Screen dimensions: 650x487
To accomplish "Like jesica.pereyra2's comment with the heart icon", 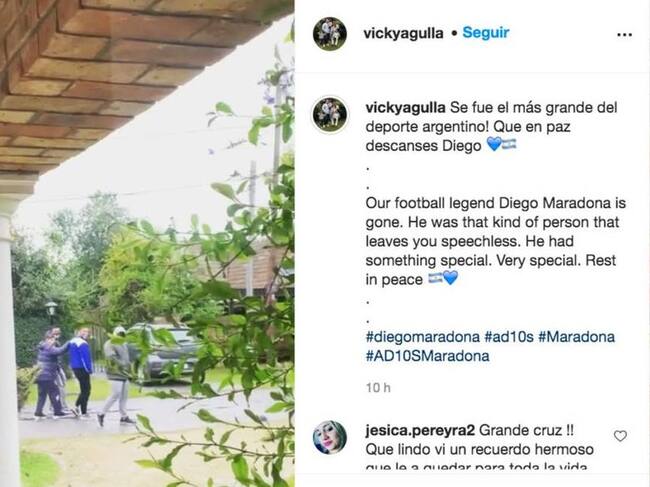I will point(620,436).
